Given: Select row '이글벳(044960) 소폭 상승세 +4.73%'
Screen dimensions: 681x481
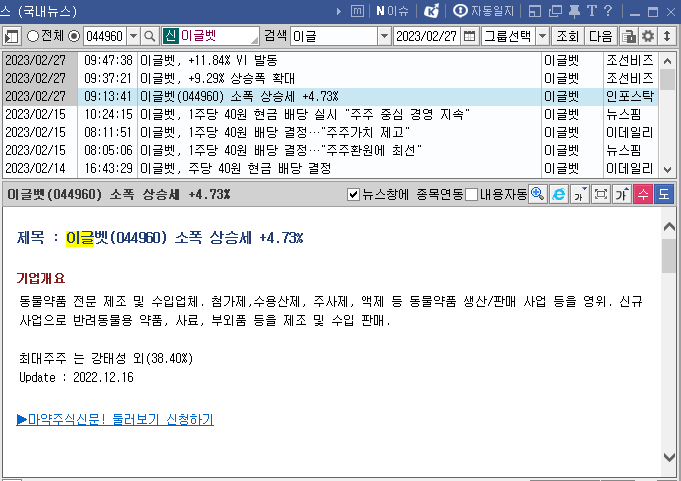Looking at the screenshot, I should click(330, 96).
